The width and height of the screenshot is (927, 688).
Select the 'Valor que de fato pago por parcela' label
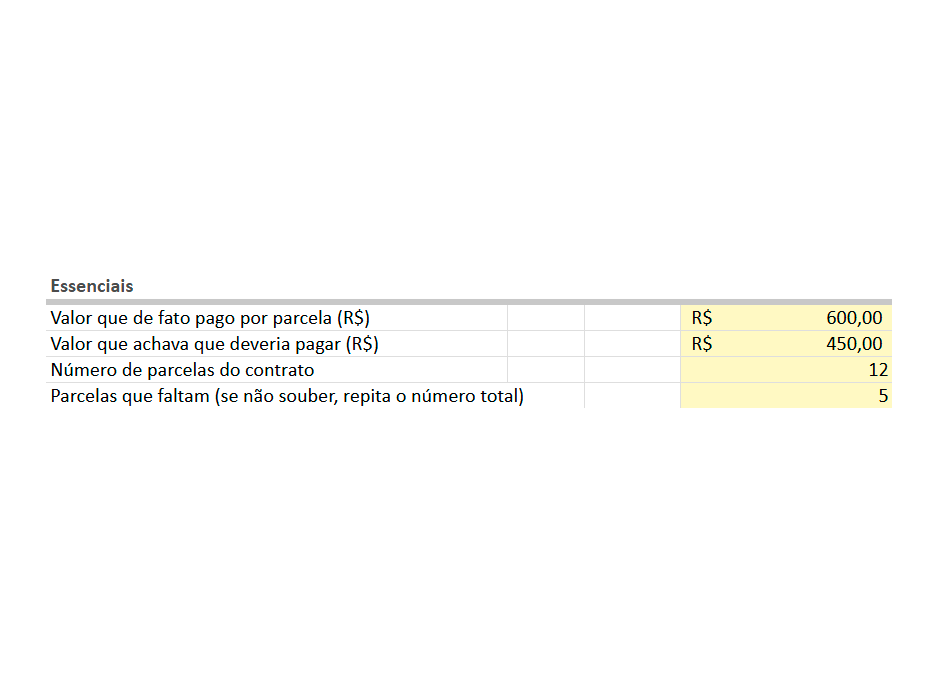[210, 319]
